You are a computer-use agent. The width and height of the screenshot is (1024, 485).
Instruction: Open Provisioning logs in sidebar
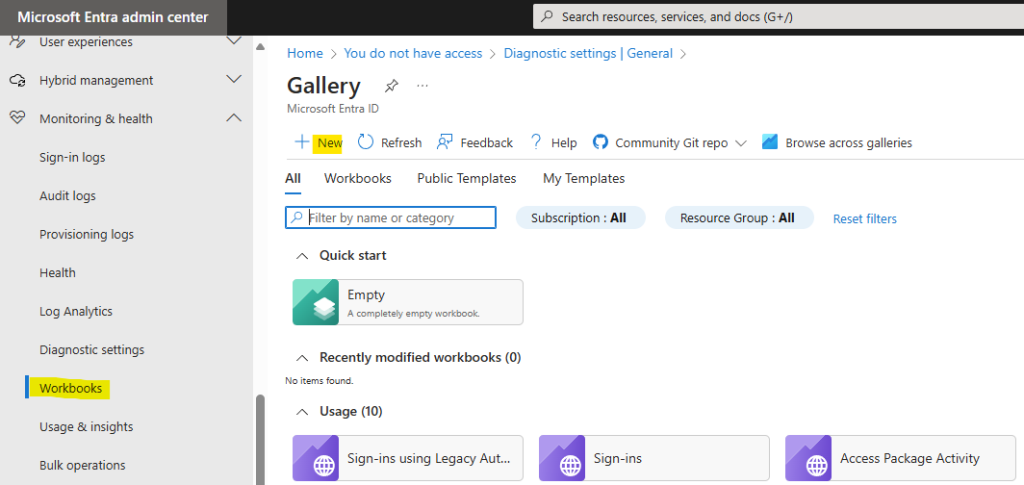[86, 234]
